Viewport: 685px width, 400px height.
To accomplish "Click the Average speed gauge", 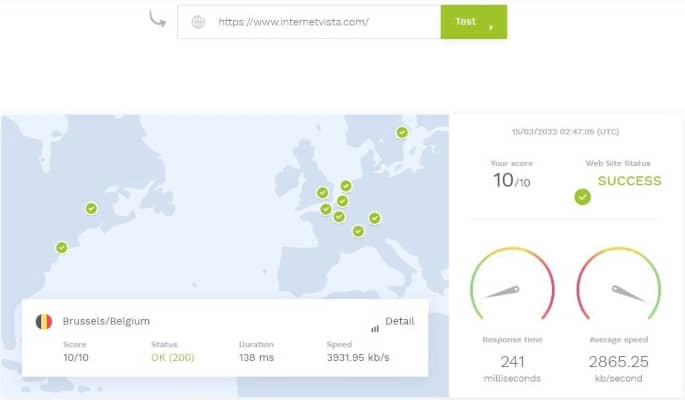I will [619, 284].
